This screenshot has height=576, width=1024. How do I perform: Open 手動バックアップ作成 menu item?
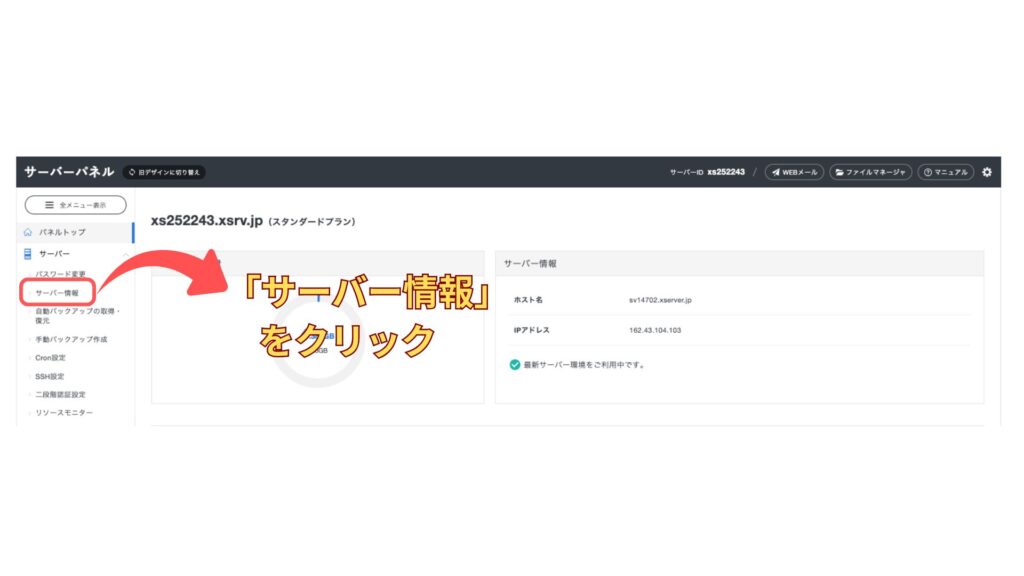[71, 340]
